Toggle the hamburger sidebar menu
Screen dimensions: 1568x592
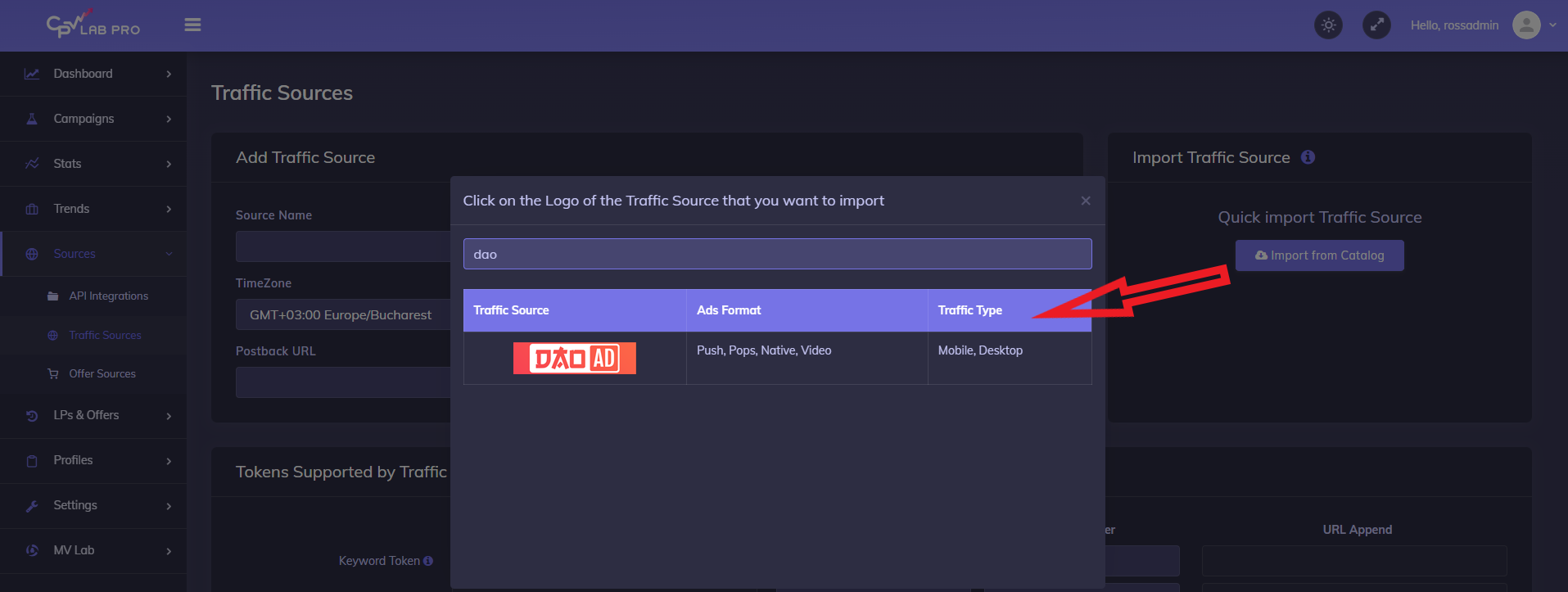pos(192,25)
